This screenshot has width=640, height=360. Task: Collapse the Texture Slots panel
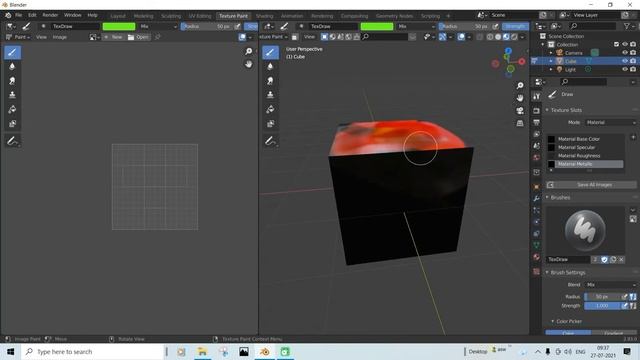coord(547,110)
